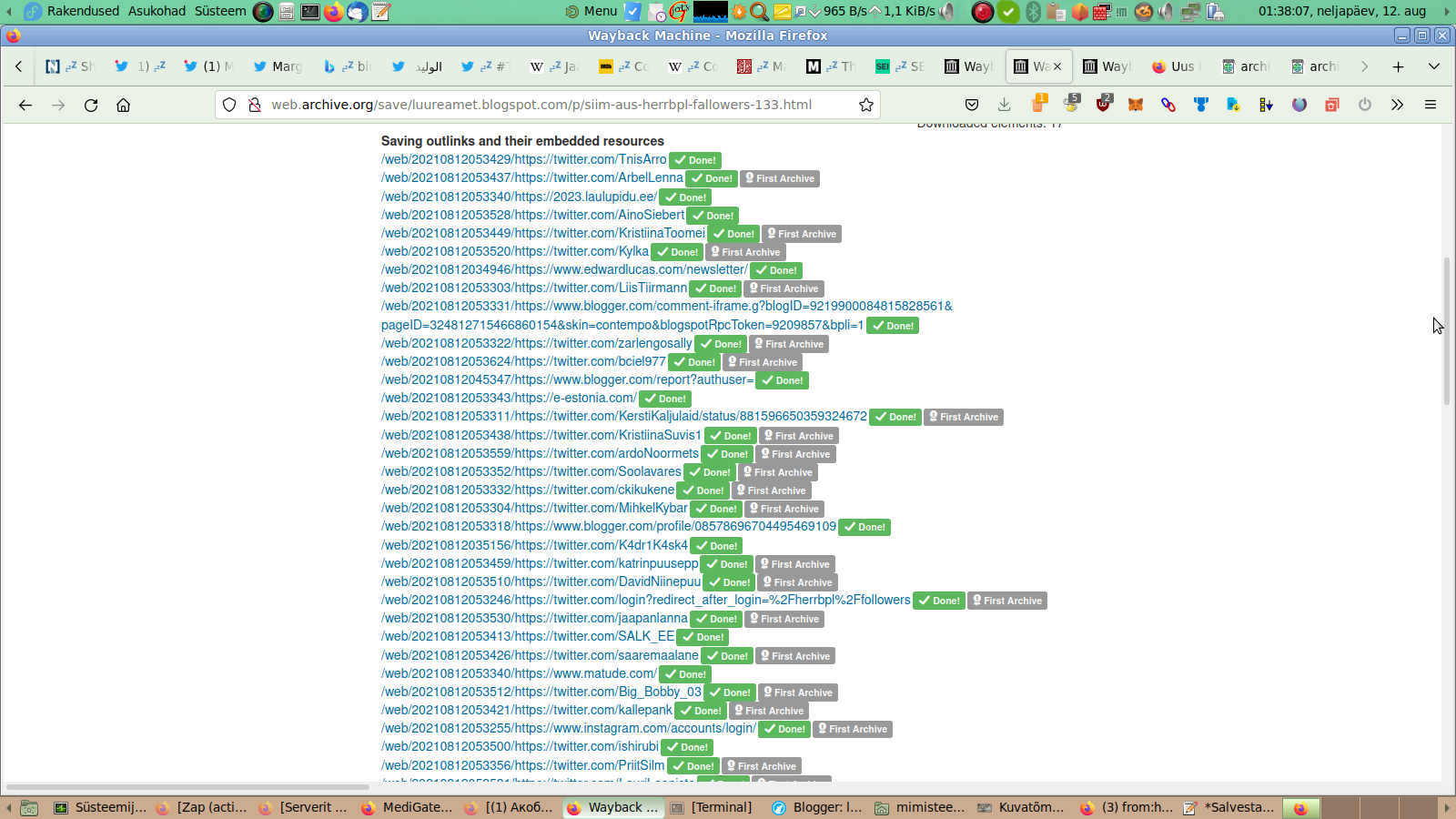Open the chain link extension icon

coord(1168,105)
